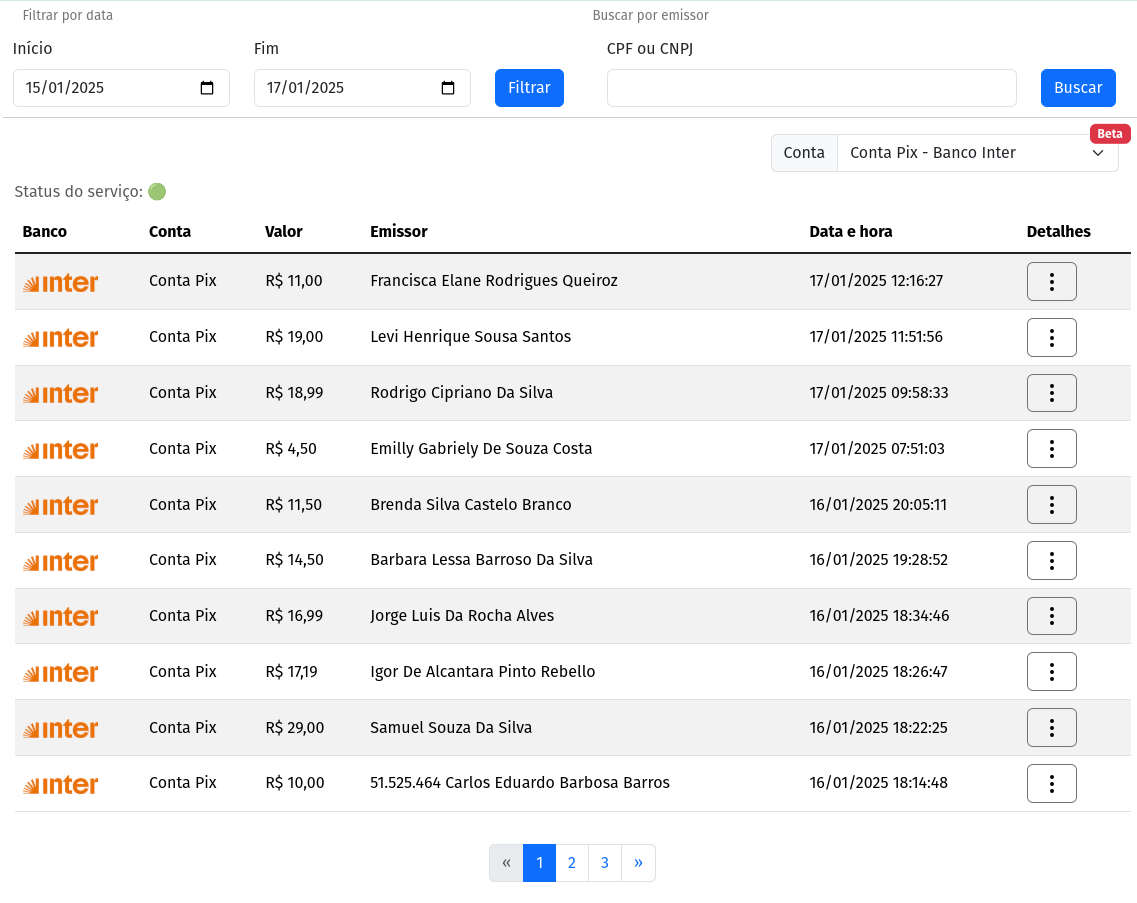Open calendar picker in Início date field

pos(207,88)
